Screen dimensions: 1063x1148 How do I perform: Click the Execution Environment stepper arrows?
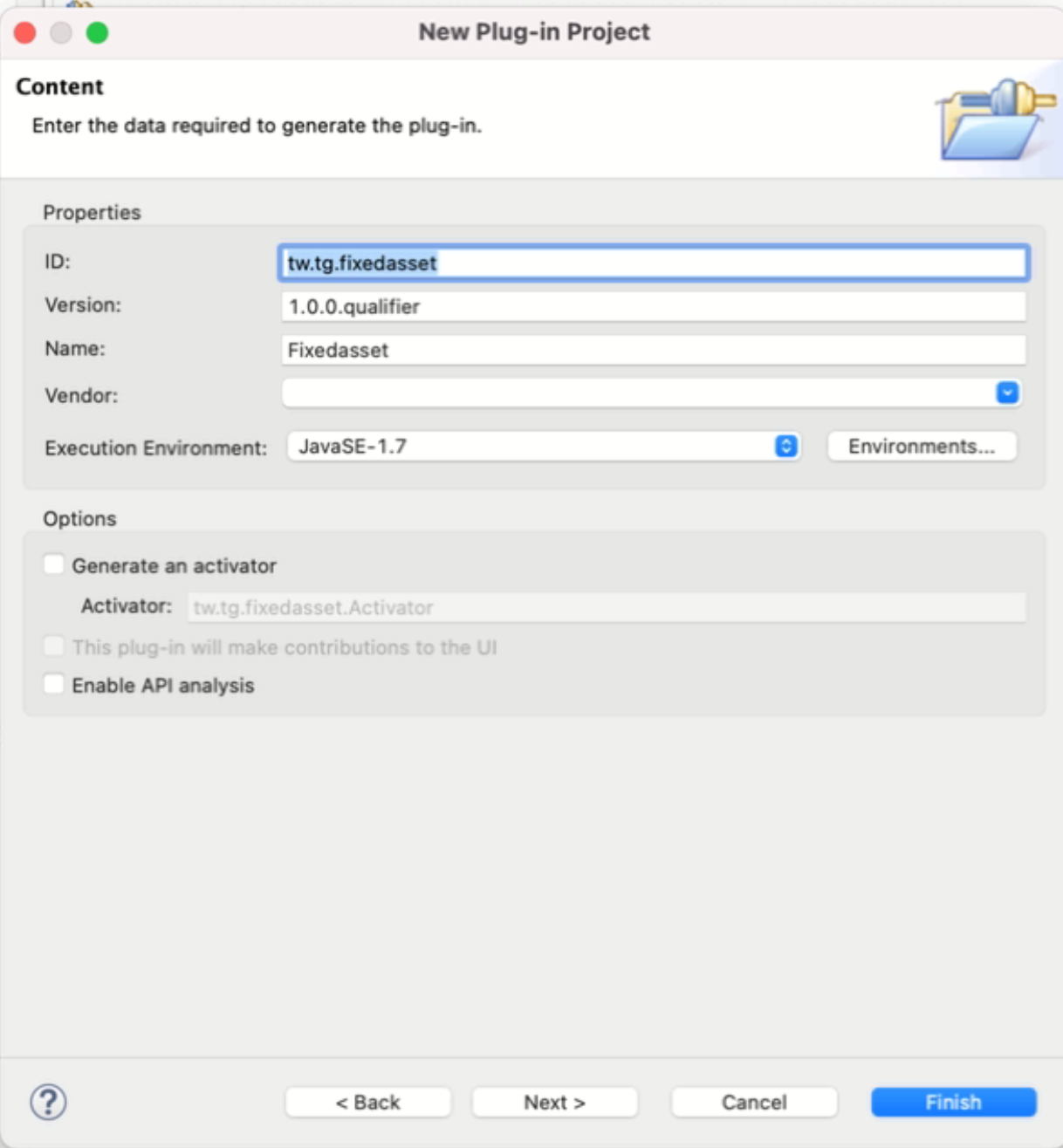(x=785, y=447)
